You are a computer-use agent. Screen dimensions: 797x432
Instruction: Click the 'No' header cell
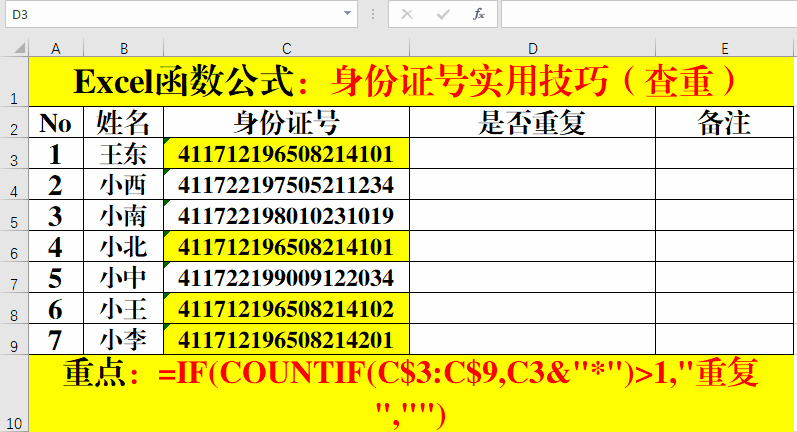click(56, 122)
